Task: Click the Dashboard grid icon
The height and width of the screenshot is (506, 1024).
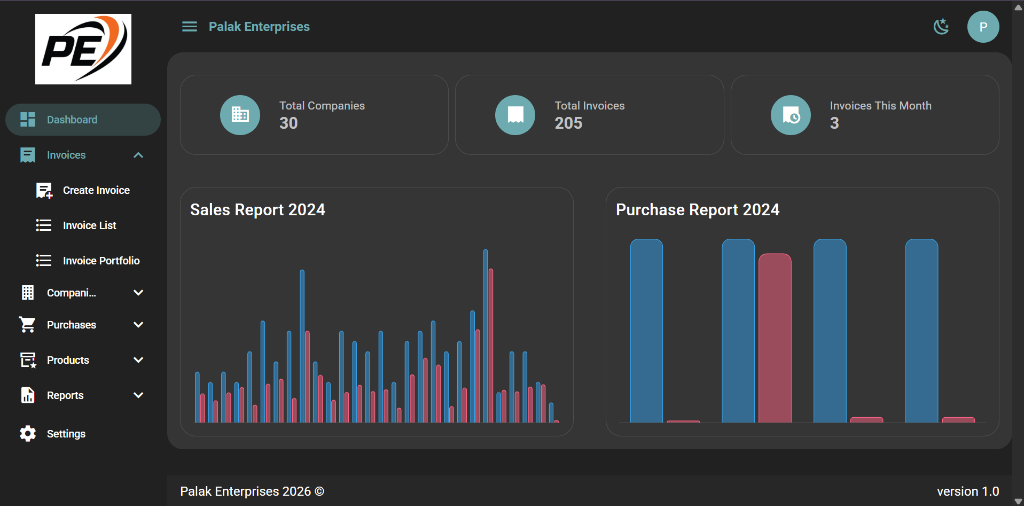Action: click(27, 119)
